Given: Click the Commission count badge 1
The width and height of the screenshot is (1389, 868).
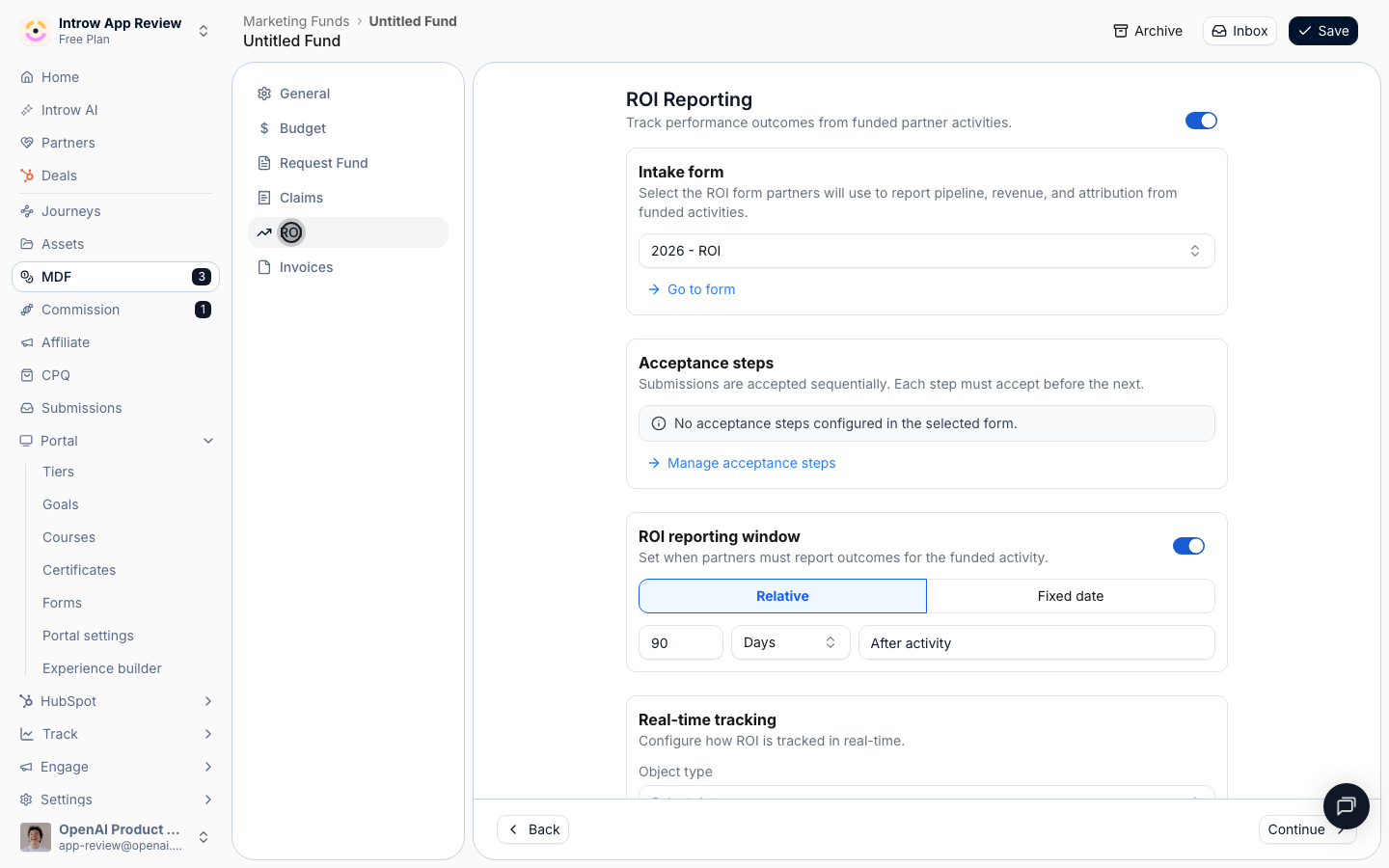Looking at the screenshot, I should point(203,310).
